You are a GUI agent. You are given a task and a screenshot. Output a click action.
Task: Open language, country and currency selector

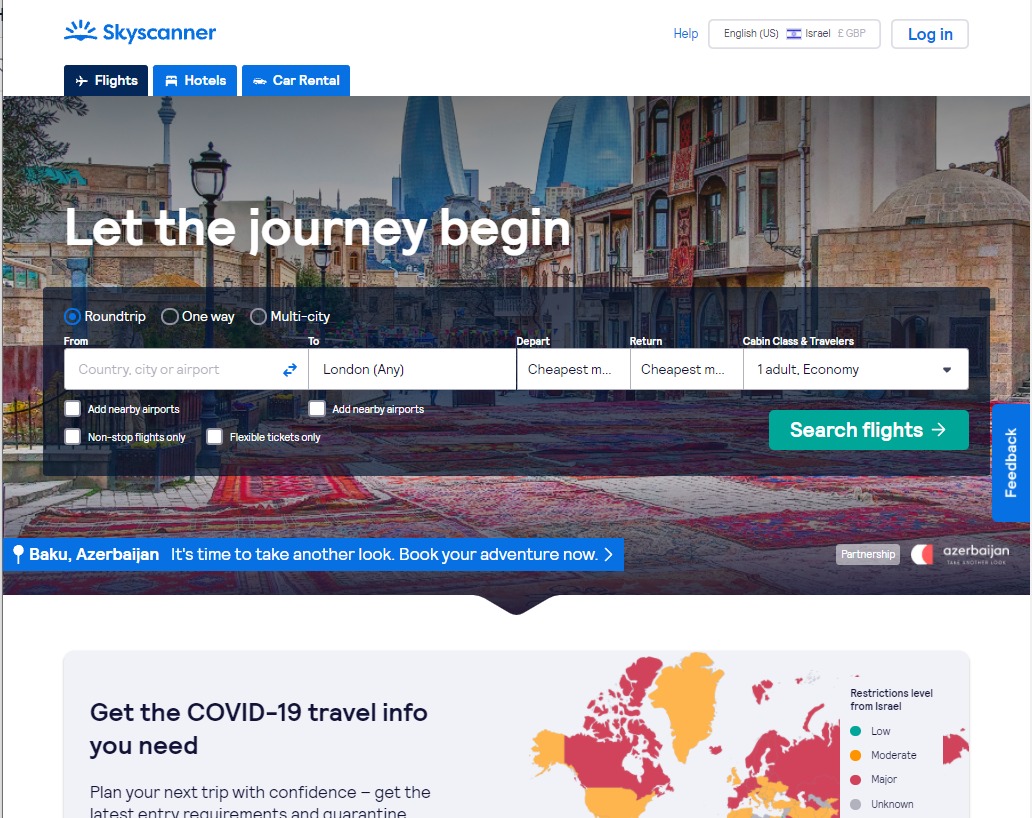(794, 34)
